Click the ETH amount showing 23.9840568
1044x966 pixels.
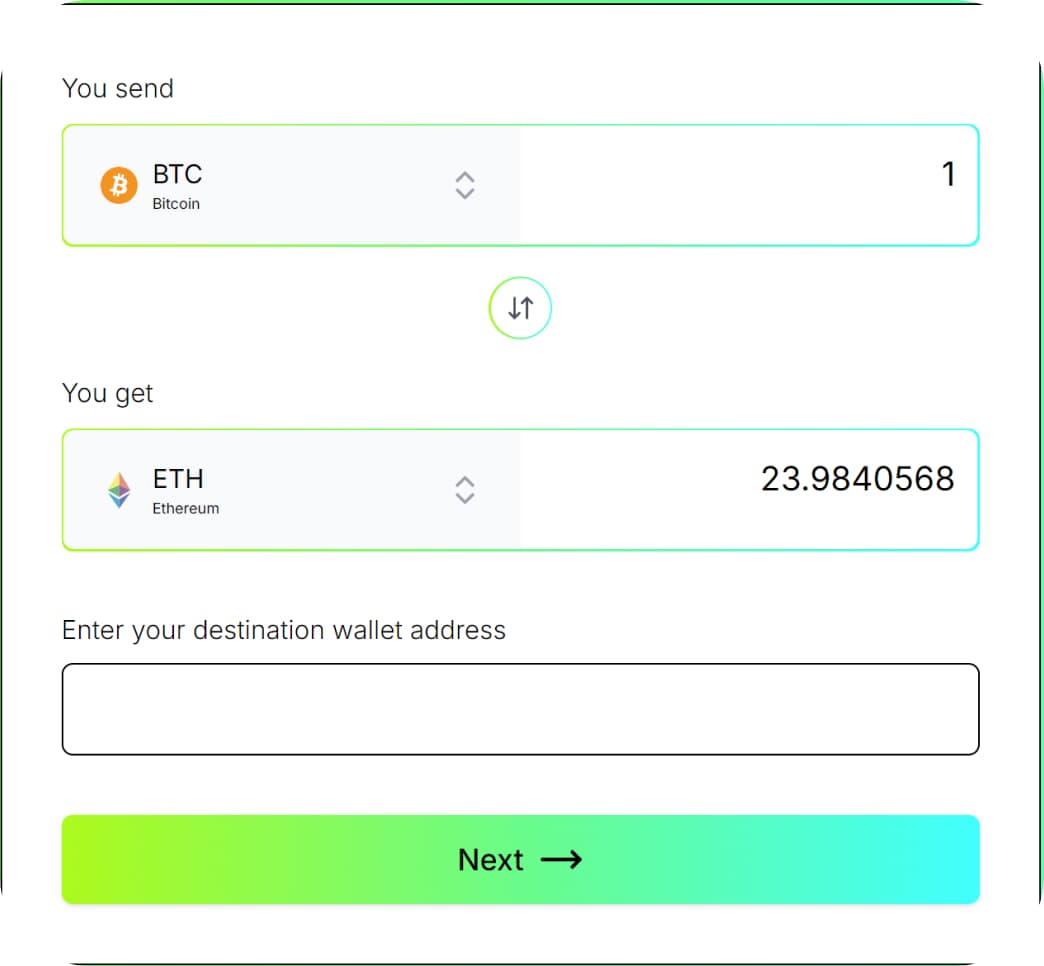[x=856, y=479]
